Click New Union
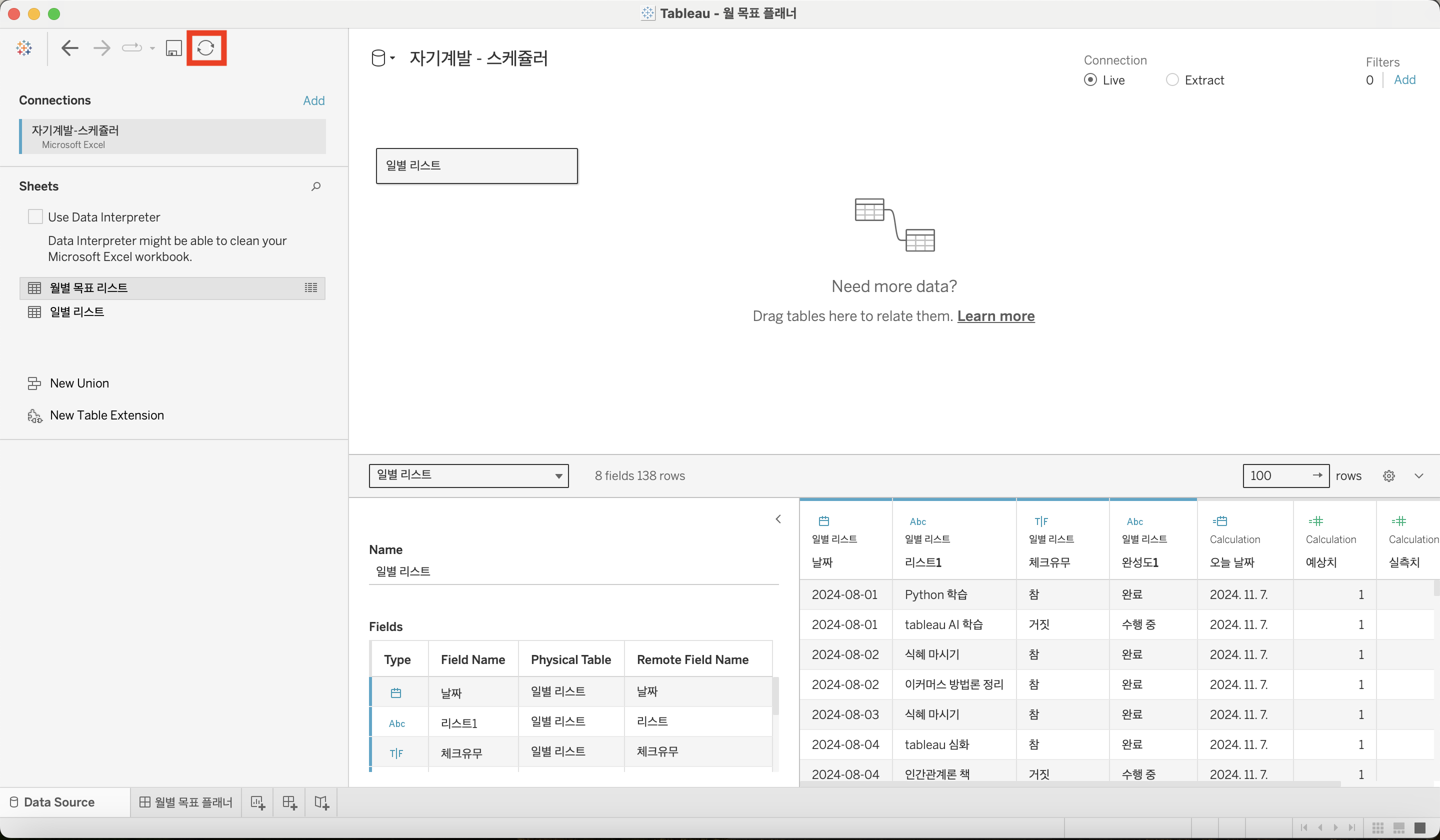This screenshot has width=1440, height=840. (x=79, y=383)
